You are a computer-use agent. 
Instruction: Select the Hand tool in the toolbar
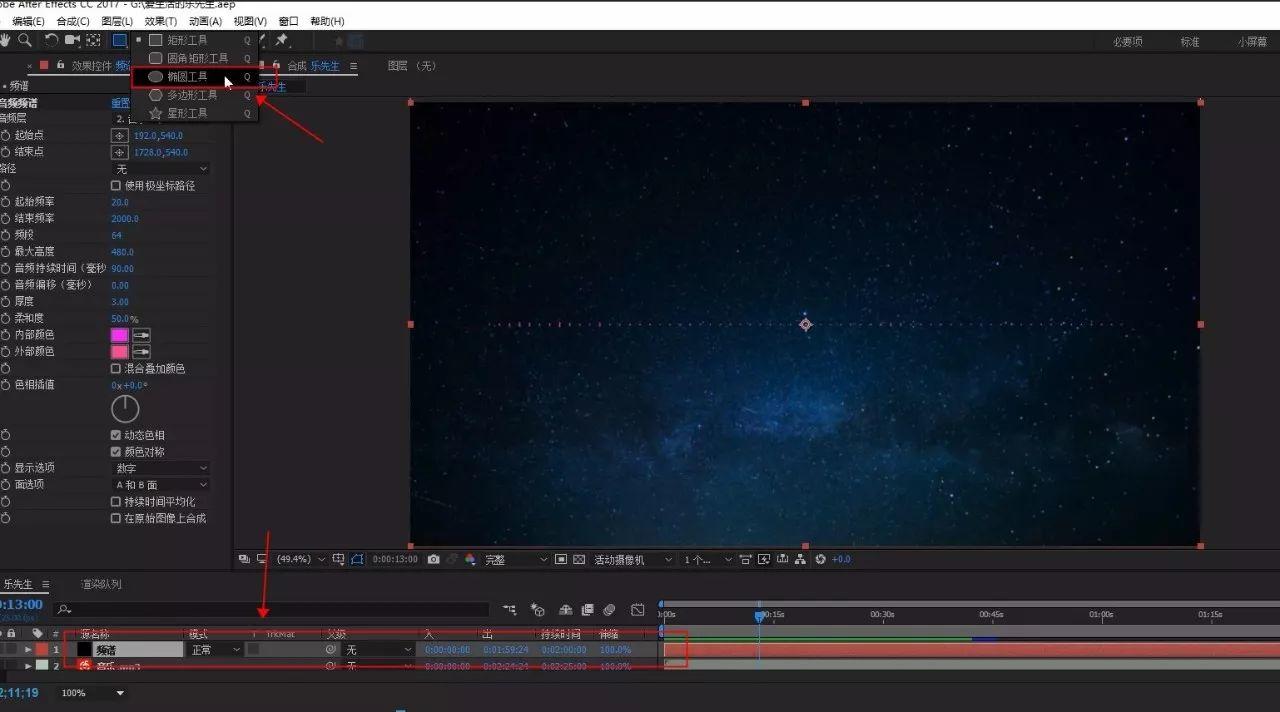(x=5, y=40)
